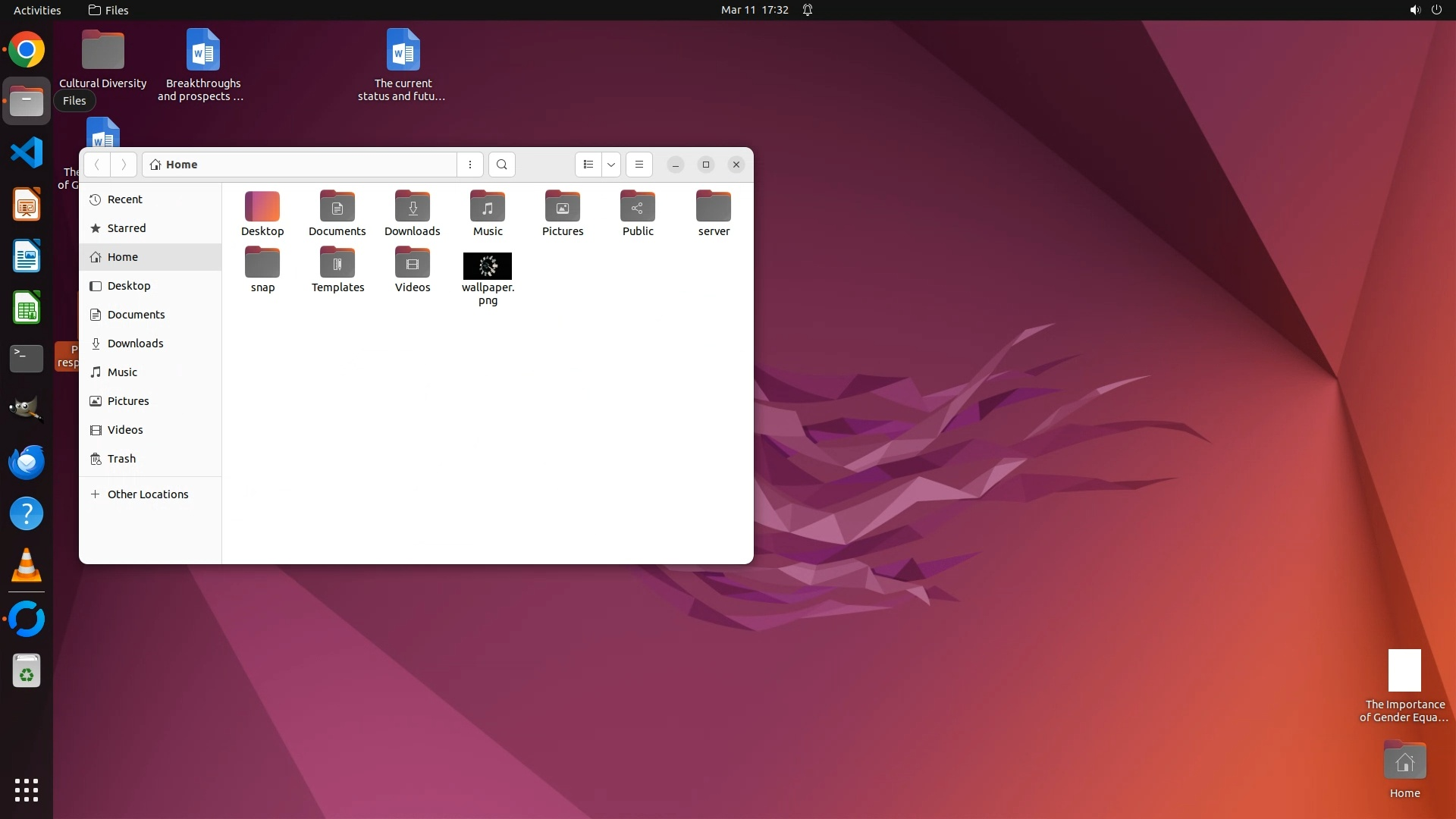This screenshot has height=819, width=1456.
Task: Launch Visual Studio Code from the dock
Action: coord(27,152)
